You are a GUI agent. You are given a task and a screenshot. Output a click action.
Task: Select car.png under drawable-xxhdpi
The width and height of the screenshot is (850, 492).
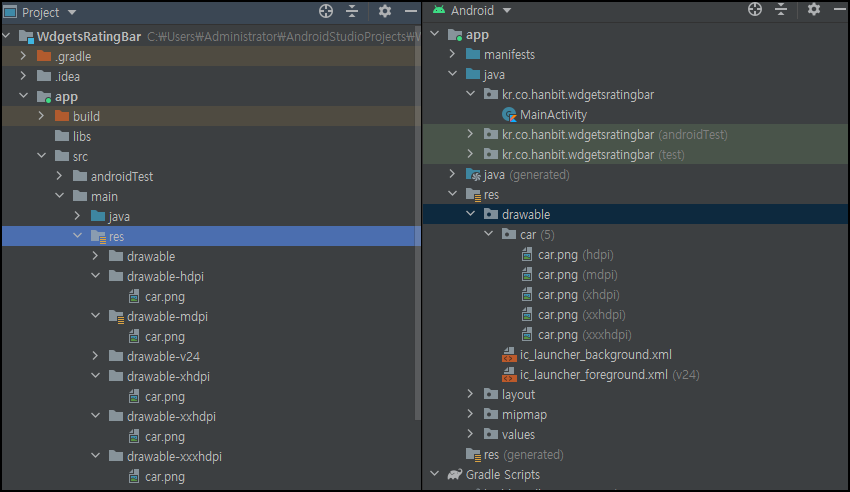[165, 437]
